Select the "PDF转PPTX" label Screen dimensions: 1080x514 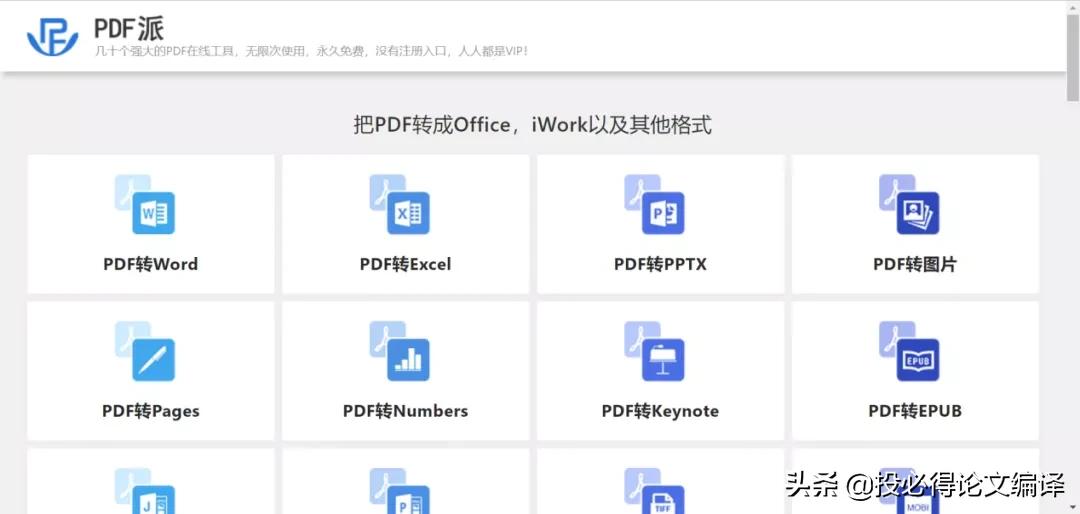pyautogui.click(x=661, y=265)
